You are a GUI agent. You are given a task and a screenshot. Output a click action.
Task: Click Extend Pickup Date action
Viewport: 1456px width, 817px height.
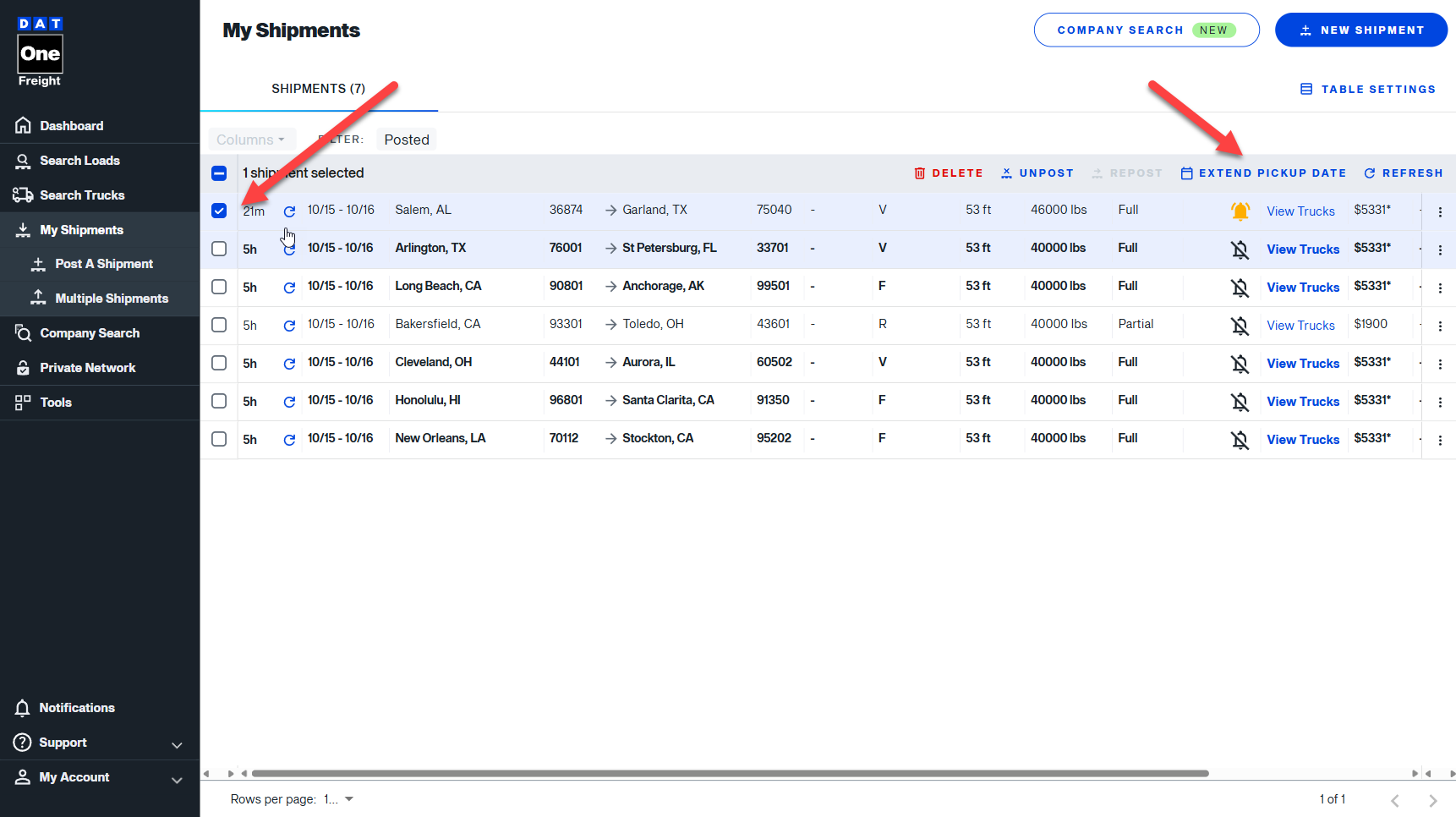click(x=1263, y=173)
